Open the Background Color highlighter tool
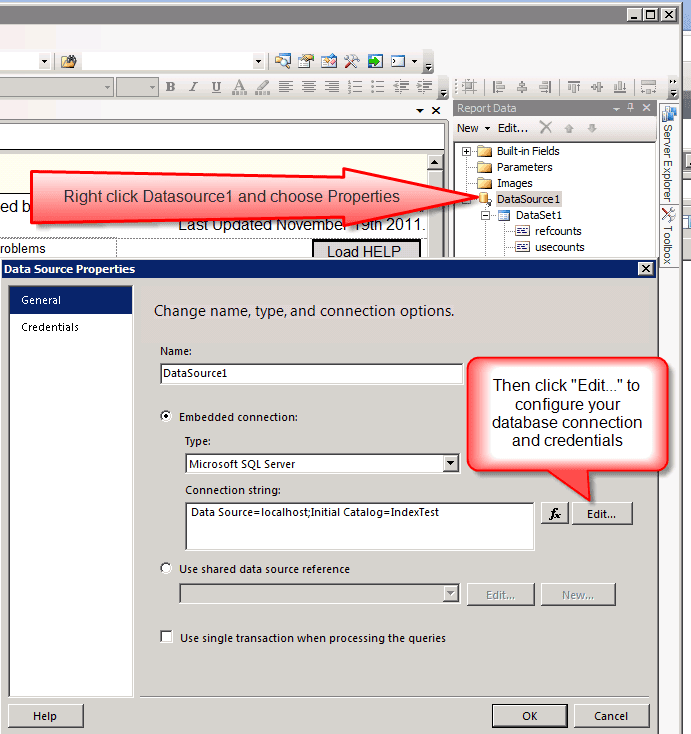Image resolution: width=691 pixels, height=734 pixels. point(262,87)
